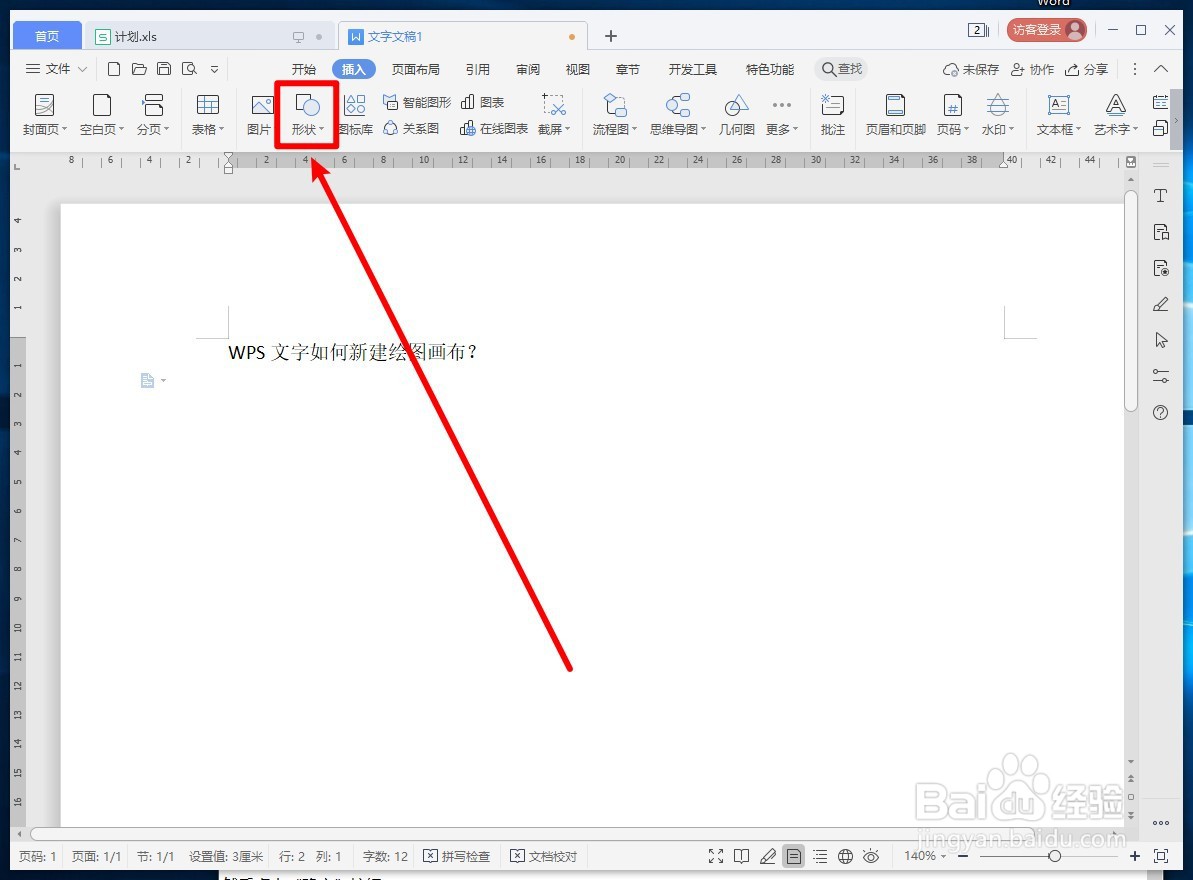Image resolution: width=1193 pixels, height=880 pixels.
Task: Collapse the ribbon with the chevron
Action: 1160,69
